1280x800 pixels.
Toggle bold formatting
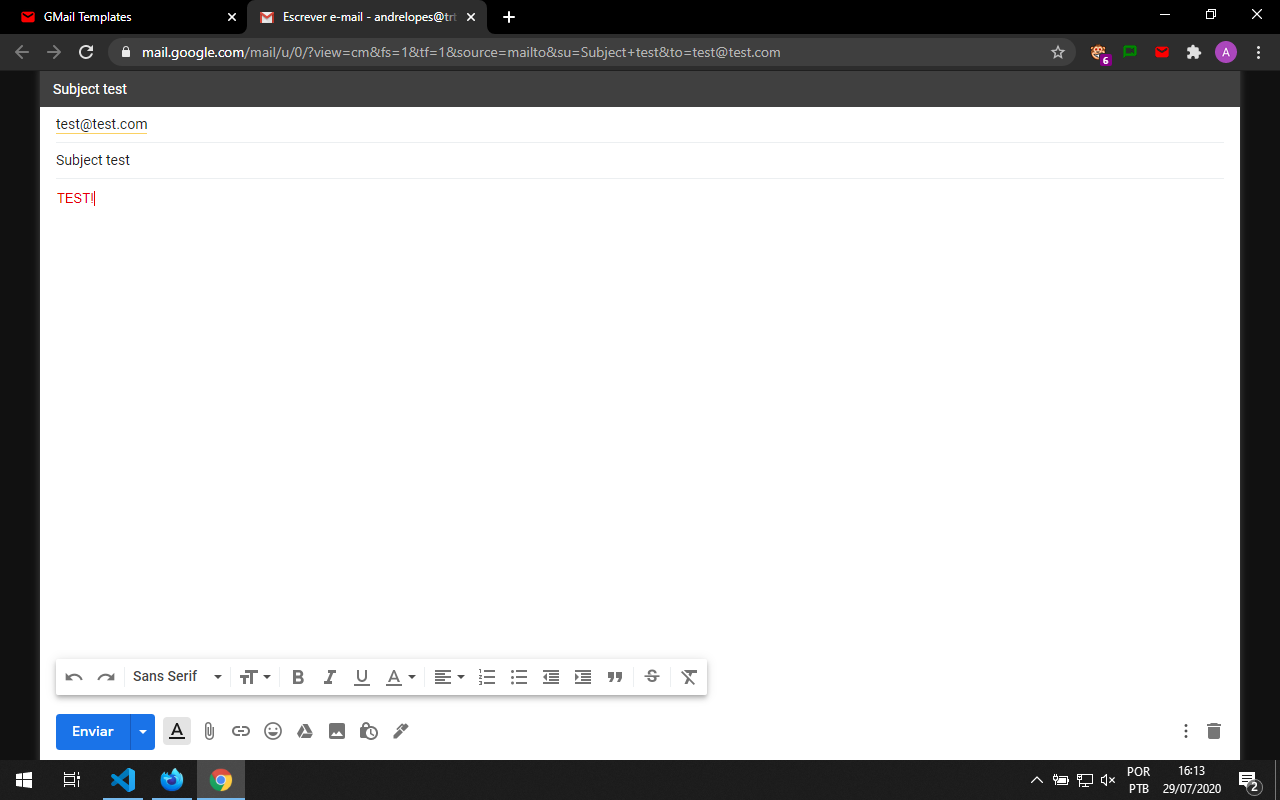click(x=297, y=677)
